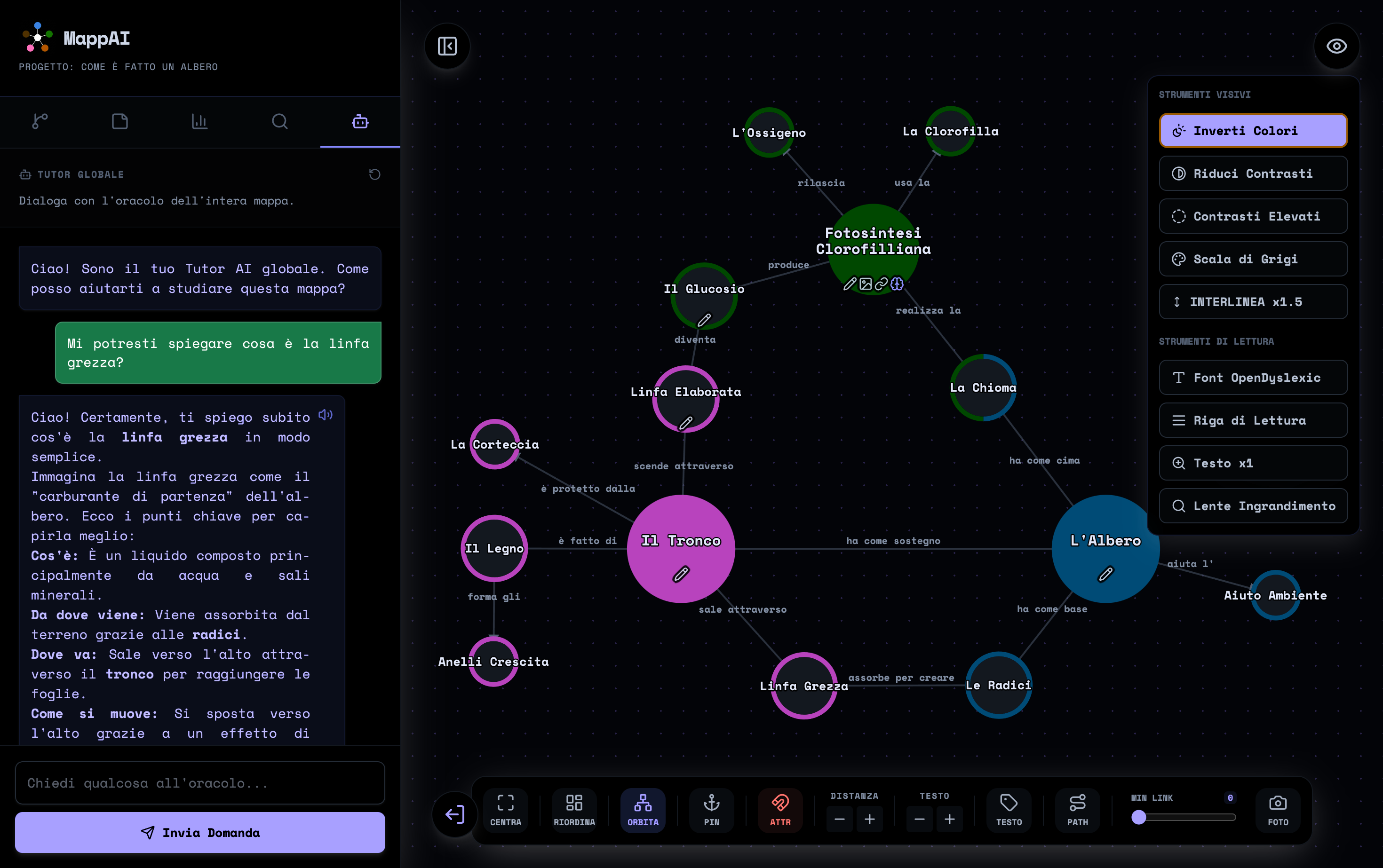The image size is (1383, 868).
Task: Decrease the Testo size
Action: coord(920,819)
